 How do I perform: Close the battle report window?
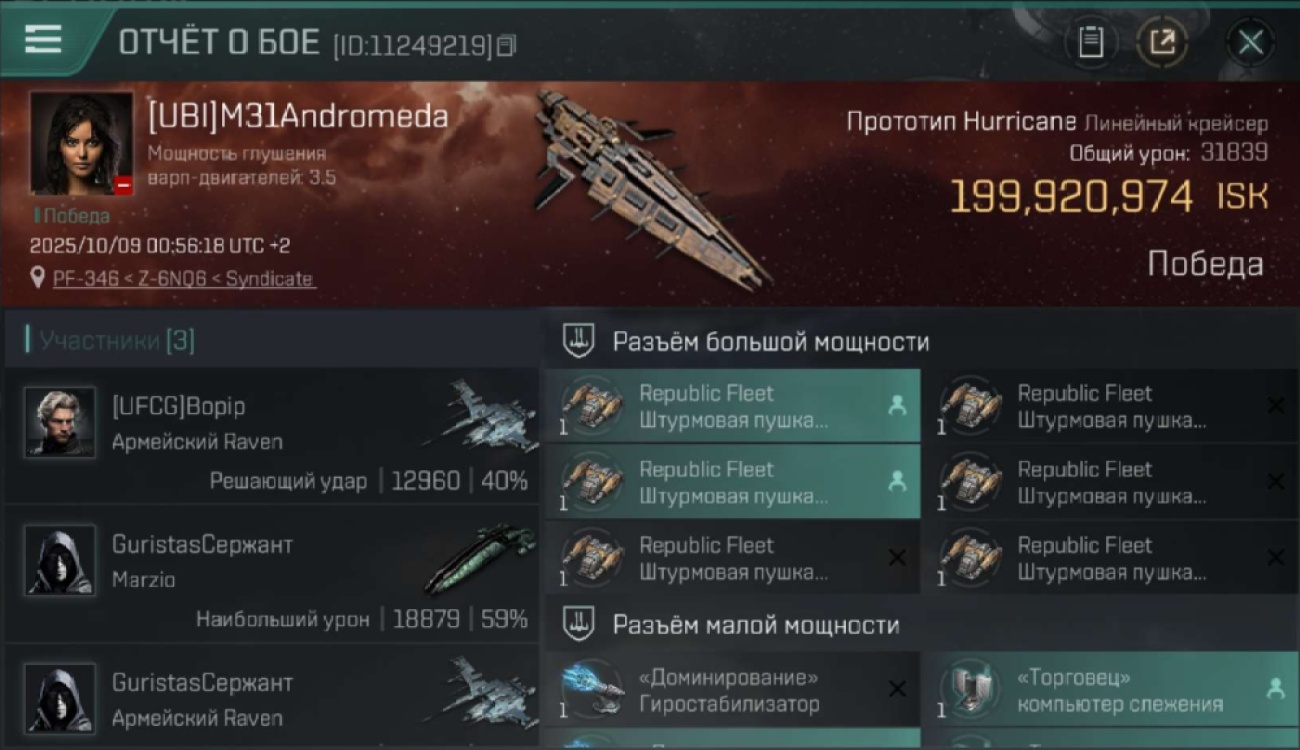1250,42
